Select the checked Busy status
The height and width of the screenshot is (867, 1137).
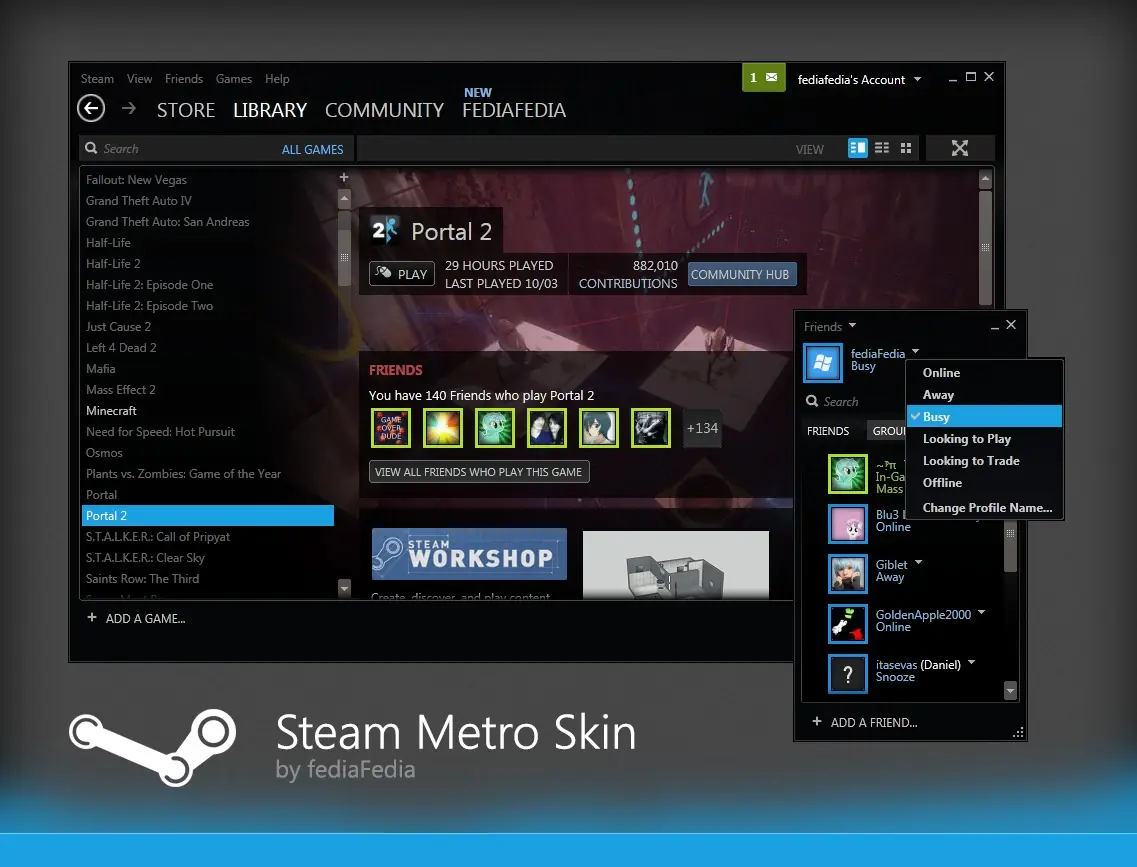(985, 416)
